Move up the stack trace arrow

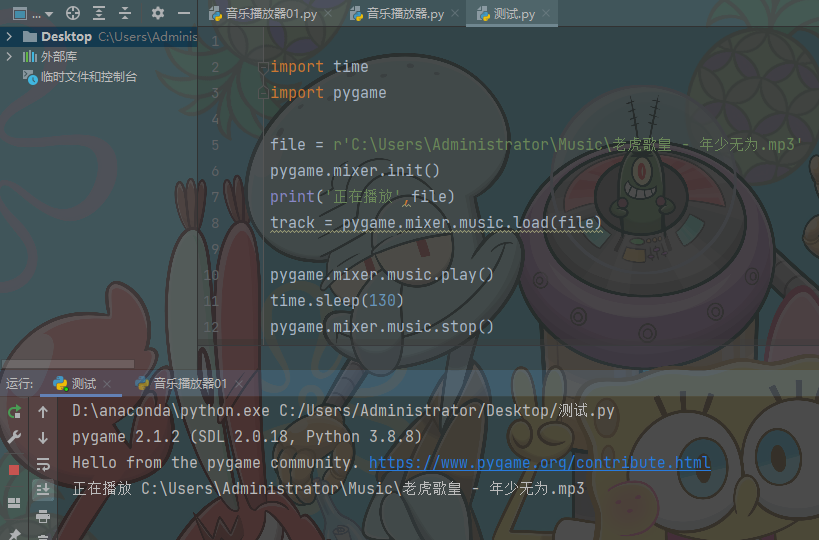[43, 412]
